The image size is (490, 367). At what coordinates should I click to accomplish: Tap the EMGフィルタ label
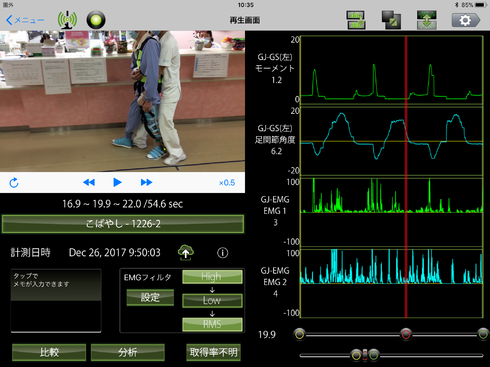click(147, 277)
